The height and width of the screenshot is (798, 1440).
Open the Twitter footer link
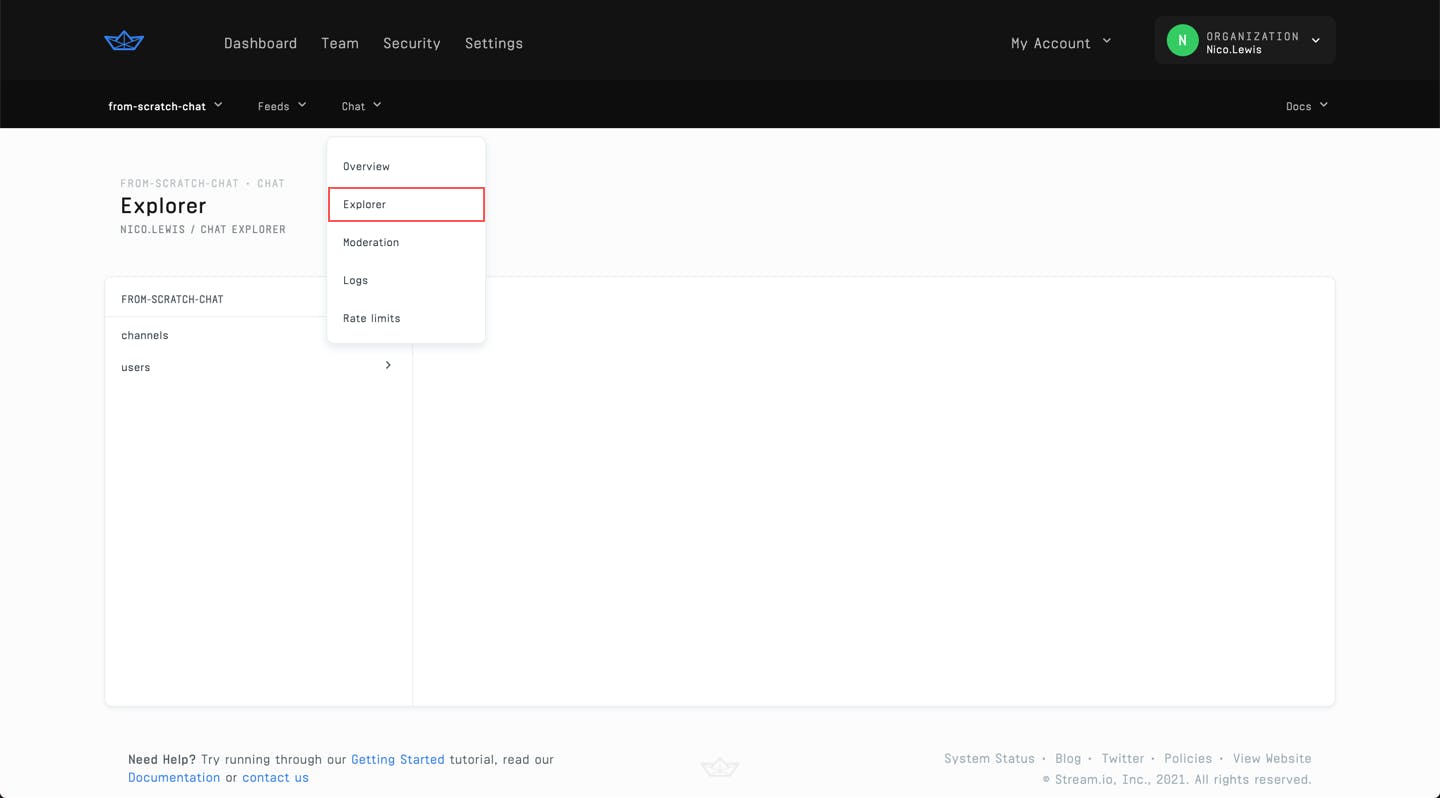(1122, 758)
